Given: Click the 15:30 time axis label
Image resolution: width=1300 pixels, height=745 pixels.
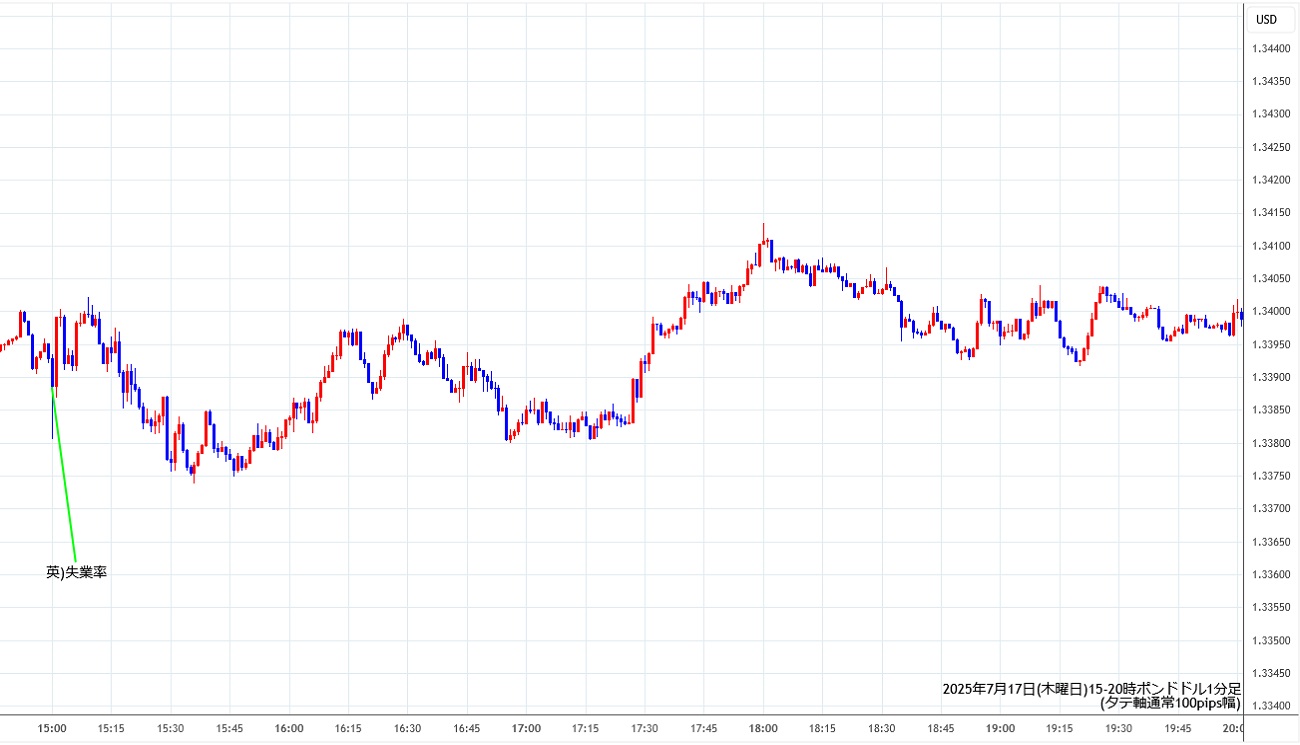Looking at the screenshot, I should point(170,729).
